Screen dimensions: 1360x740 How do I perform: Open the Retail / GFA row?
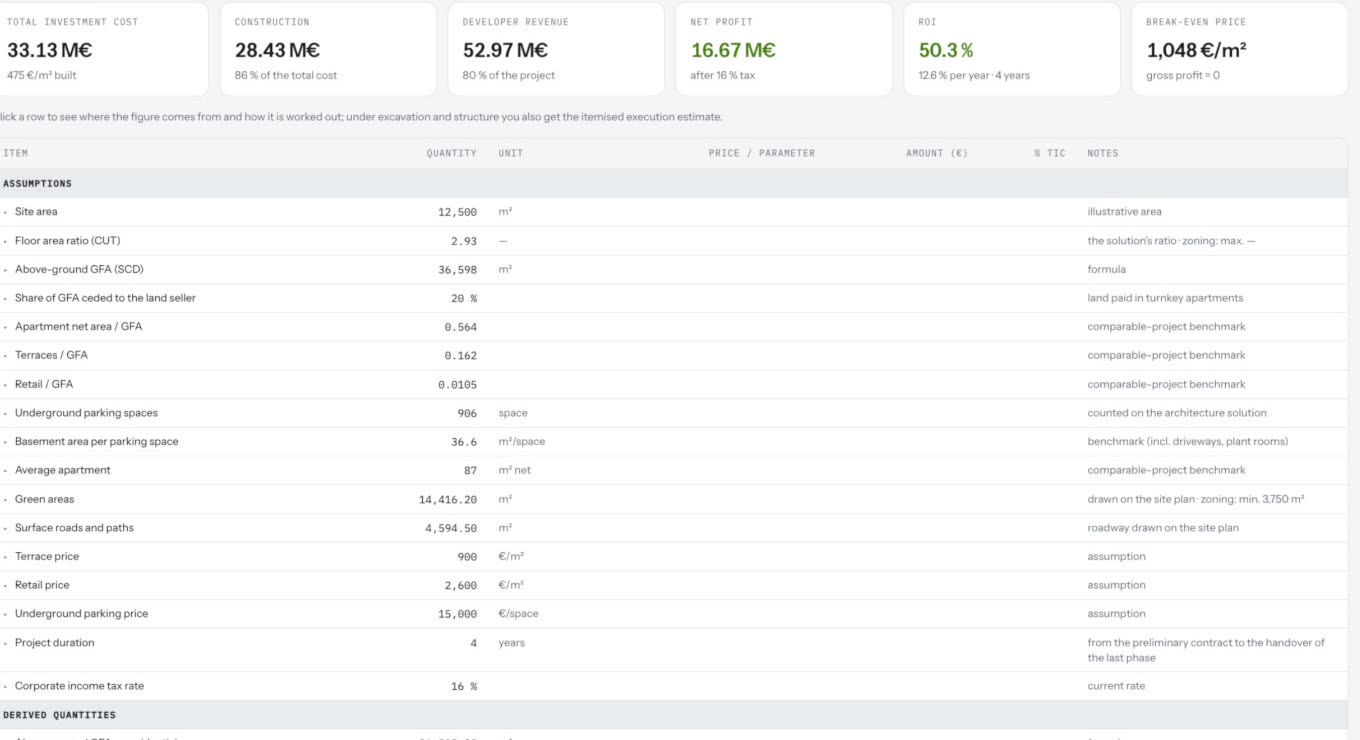(673, 384)
